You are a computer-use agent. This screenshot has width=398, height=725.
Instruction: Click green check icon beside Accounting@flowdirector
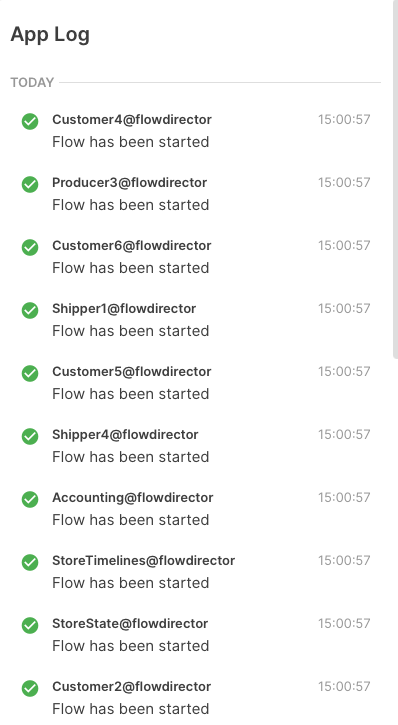[x=30, y=499]
